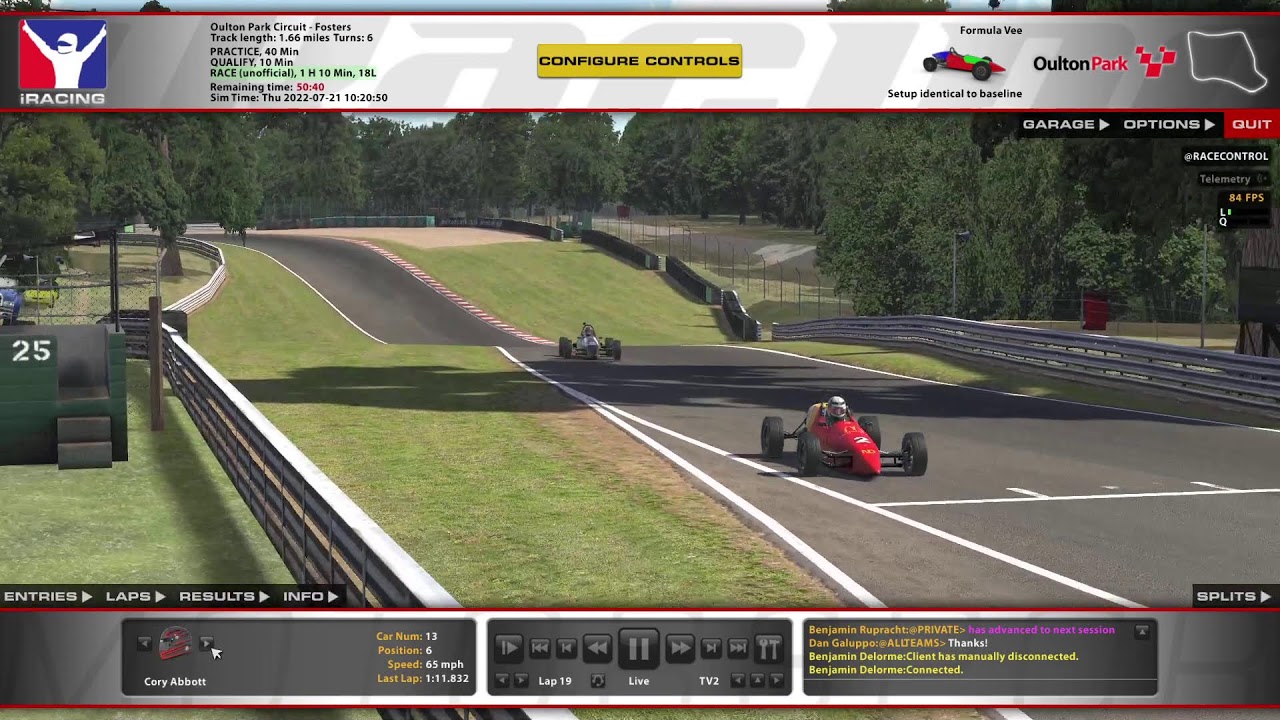Click the Formula Vee car thumbnail
1280x720 pixels.
(x=964, y=63)
